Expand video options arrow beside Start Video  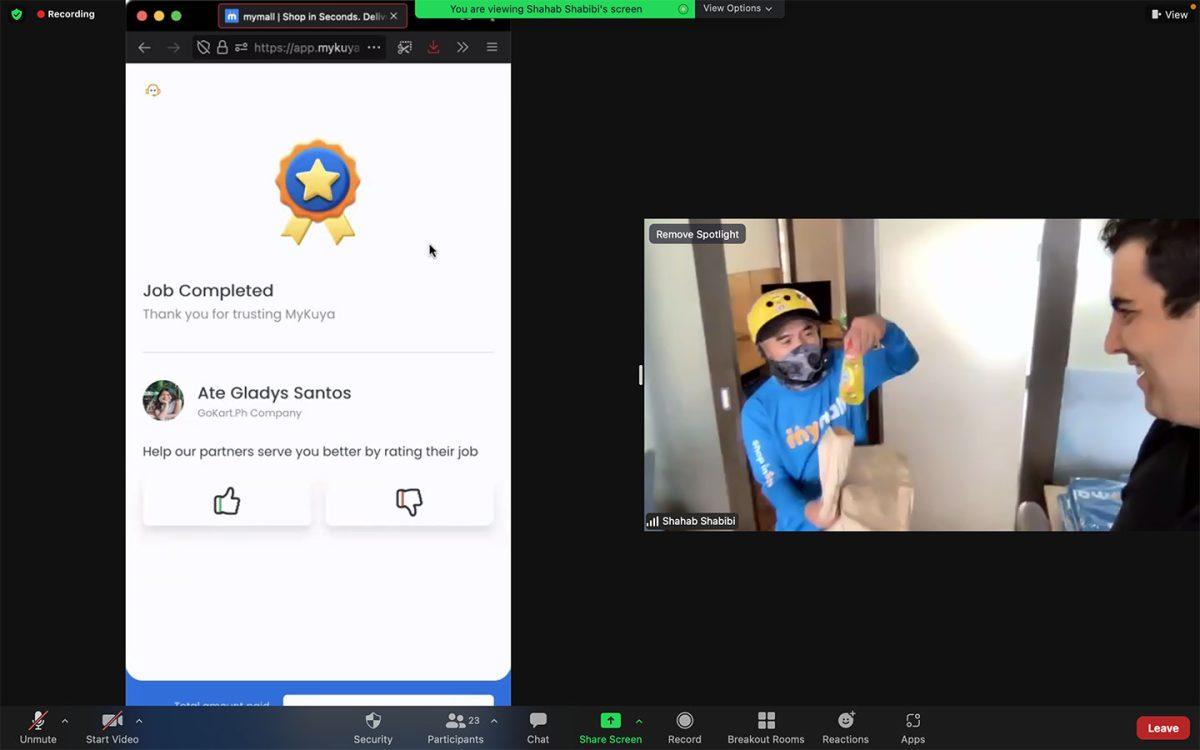click(x=139, y=720)
